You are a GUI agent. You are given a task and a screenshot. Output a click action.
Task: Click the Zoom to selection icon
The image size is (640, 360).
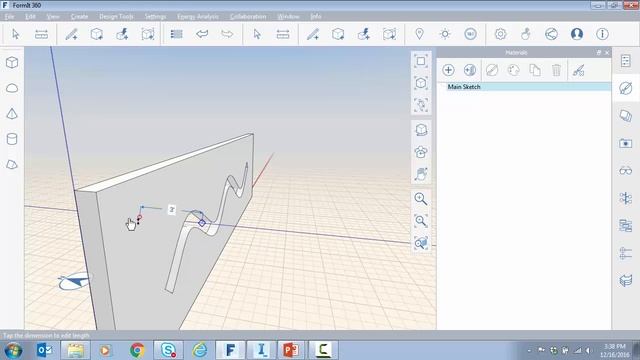[421, 243]
